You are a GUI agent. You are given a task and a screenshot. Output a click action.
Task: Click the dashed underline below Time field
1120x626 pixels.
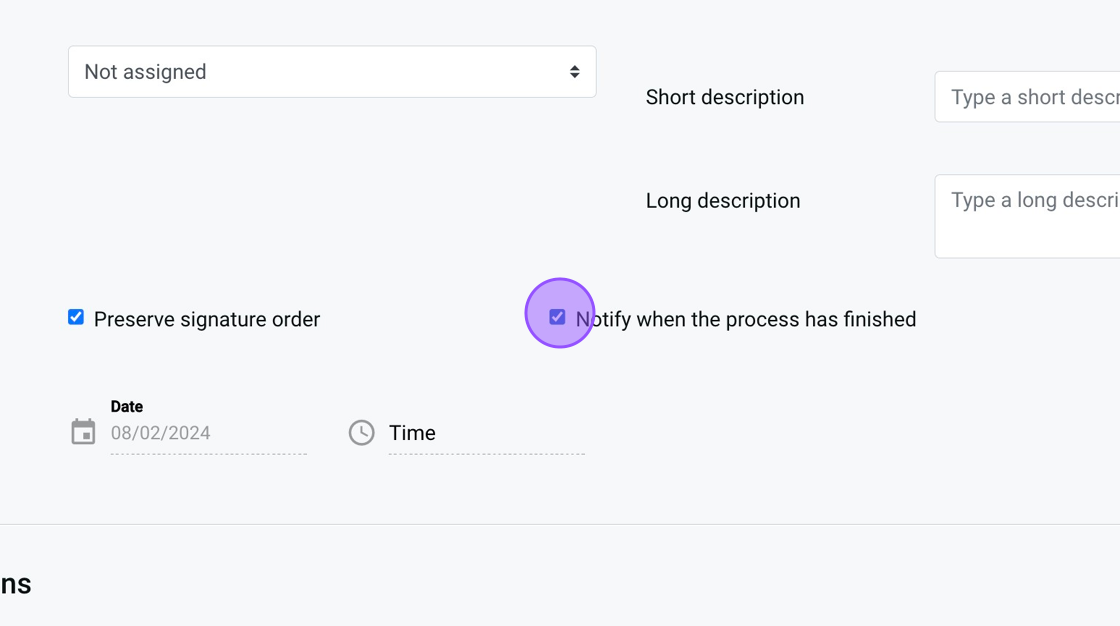point(486,454)
